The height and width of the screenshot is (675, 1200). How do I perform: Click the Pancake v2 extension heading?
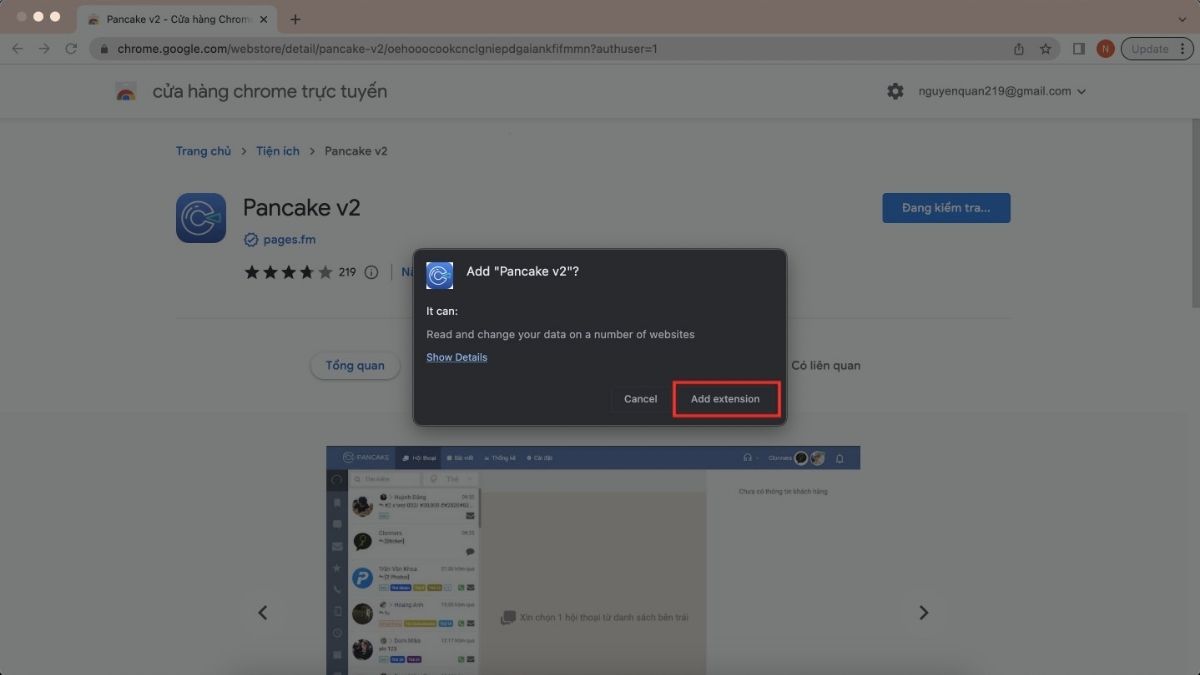point(301,208)
